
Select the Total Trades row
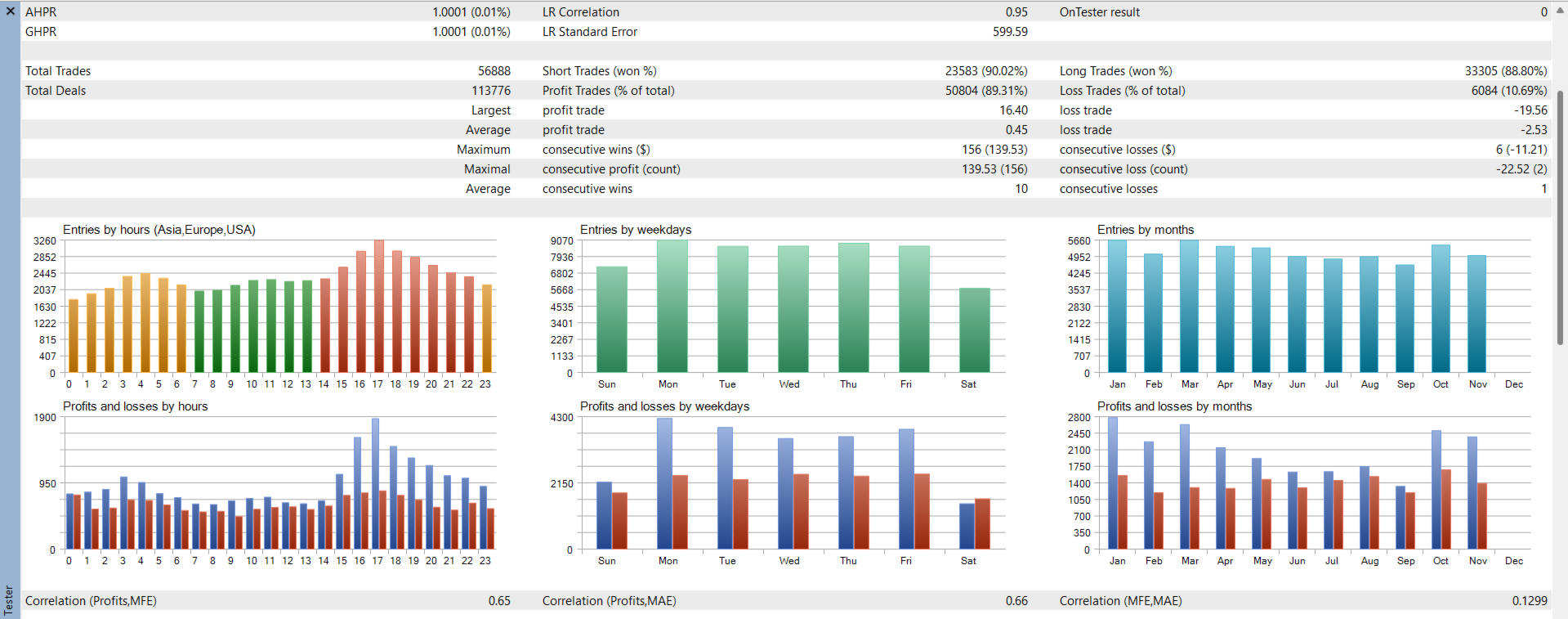pos(268,71)
